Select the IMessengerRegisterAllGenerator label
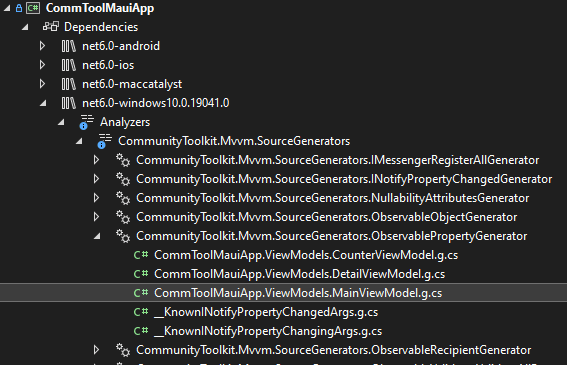The image size is (567, 365). coord(337,160)
